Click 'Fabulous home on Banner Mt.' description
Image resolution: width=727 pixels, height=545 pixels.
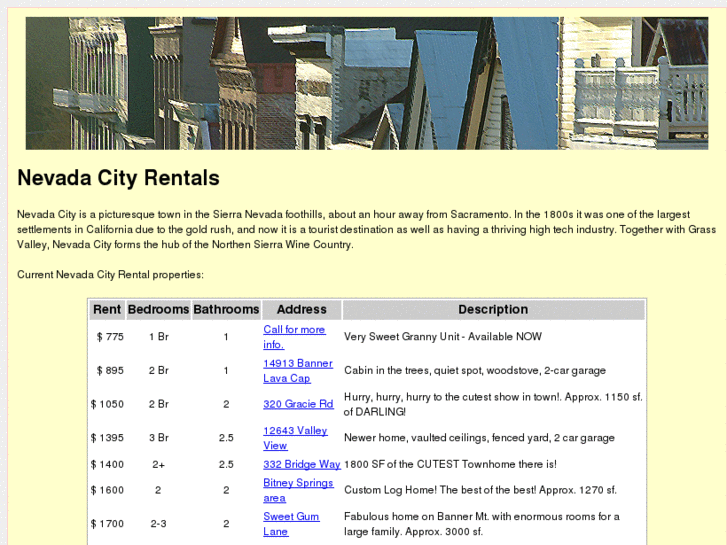[482, 524]
